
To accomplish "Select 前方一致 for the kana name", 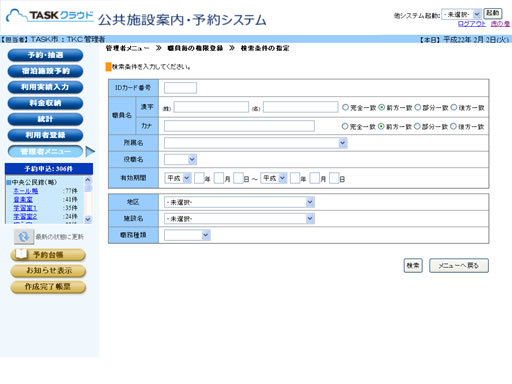I will (381, 126).
